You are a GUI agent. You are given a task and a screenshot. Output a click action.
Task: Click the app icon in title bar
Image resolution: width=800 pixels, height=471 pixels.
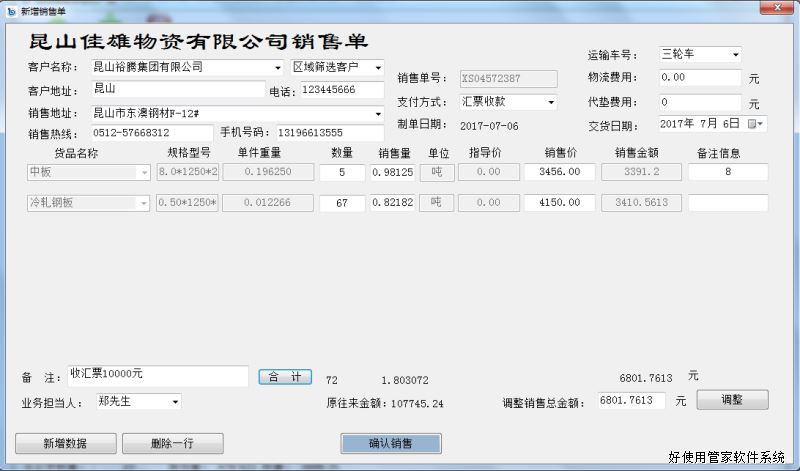coord(10,9)
